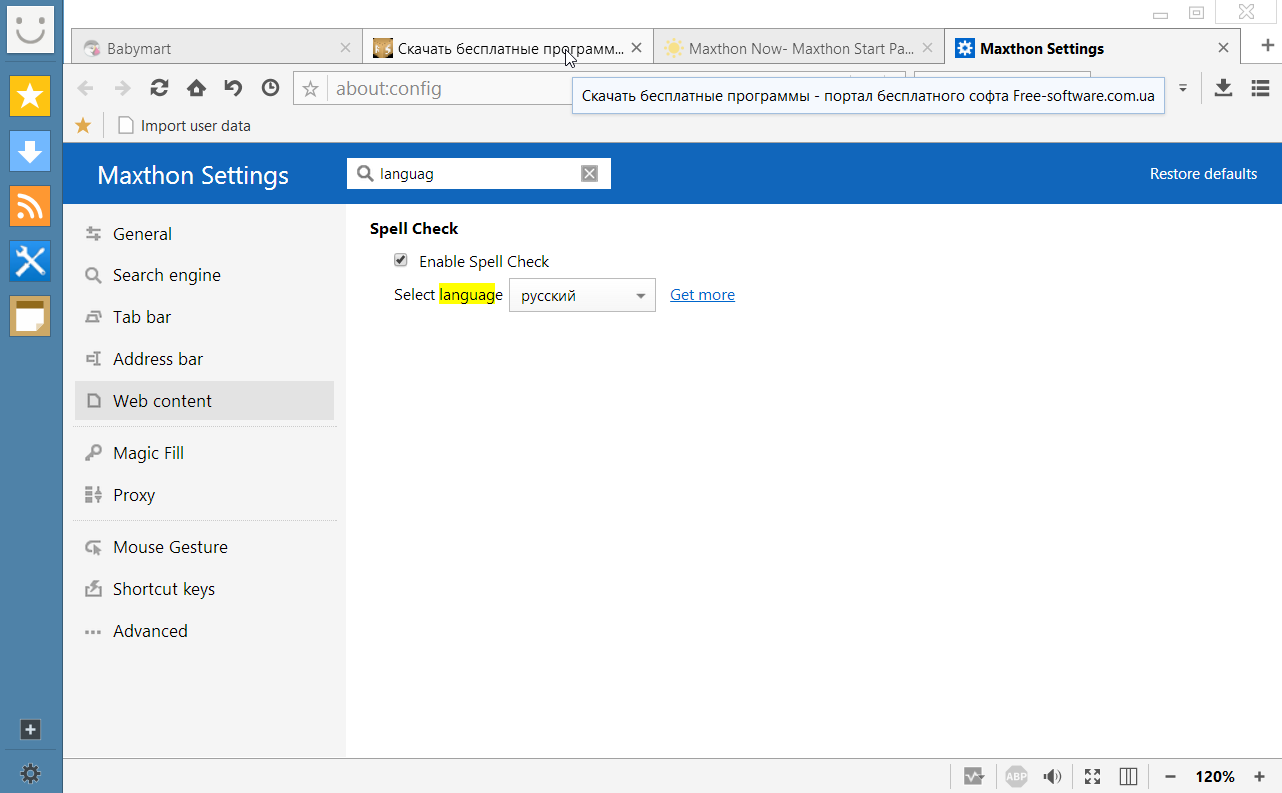Follow the Get more languages link
This screenshot has width=1282, height=793.
(702, 295)
